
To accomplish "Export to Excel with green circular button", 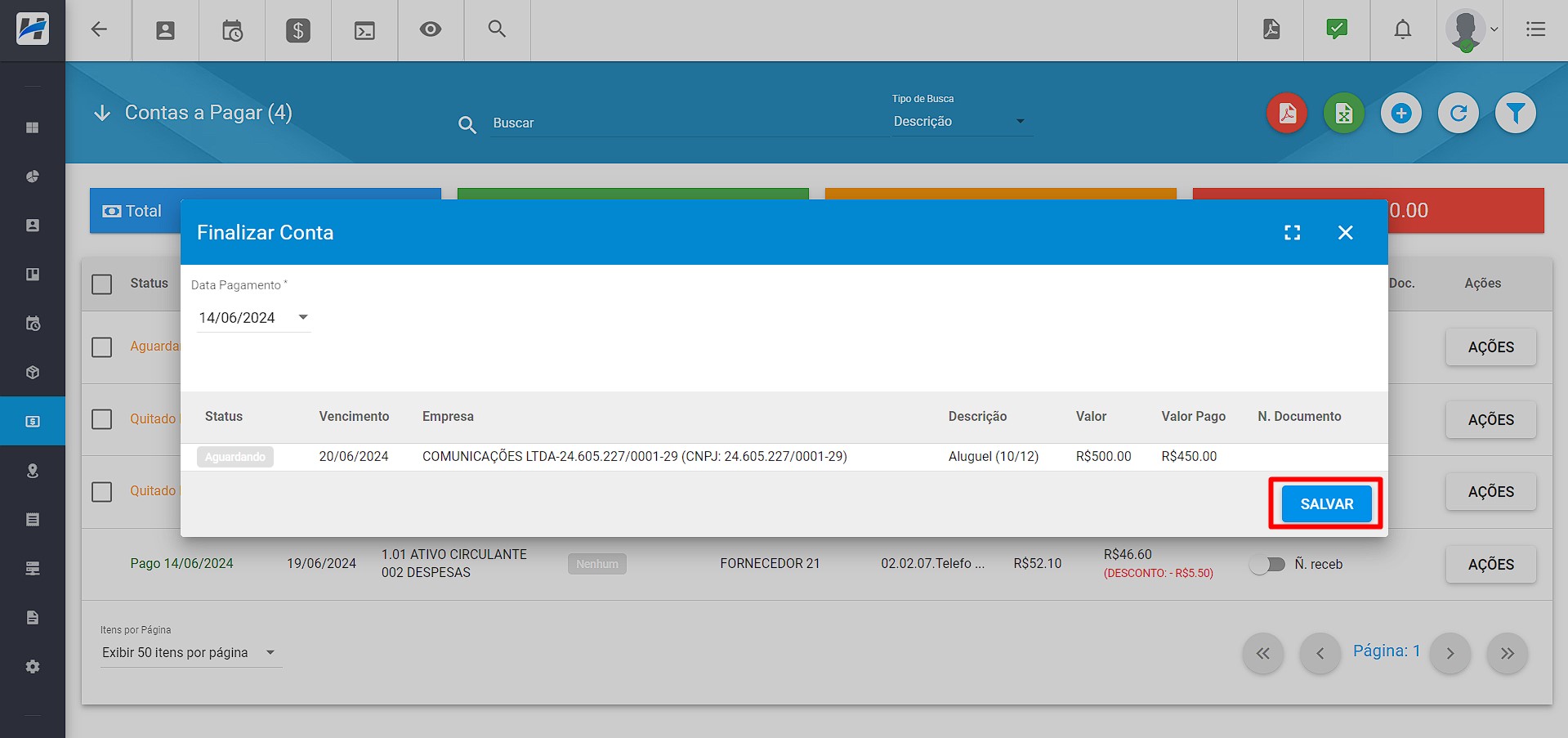I will (x=1344, y=113).
